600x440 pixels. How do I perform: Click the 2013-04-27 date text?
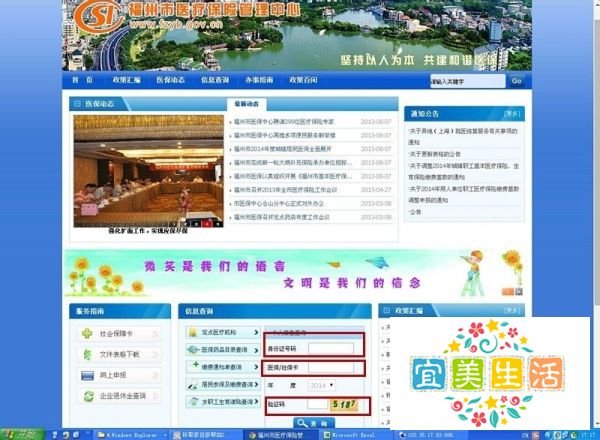(376, 190)
